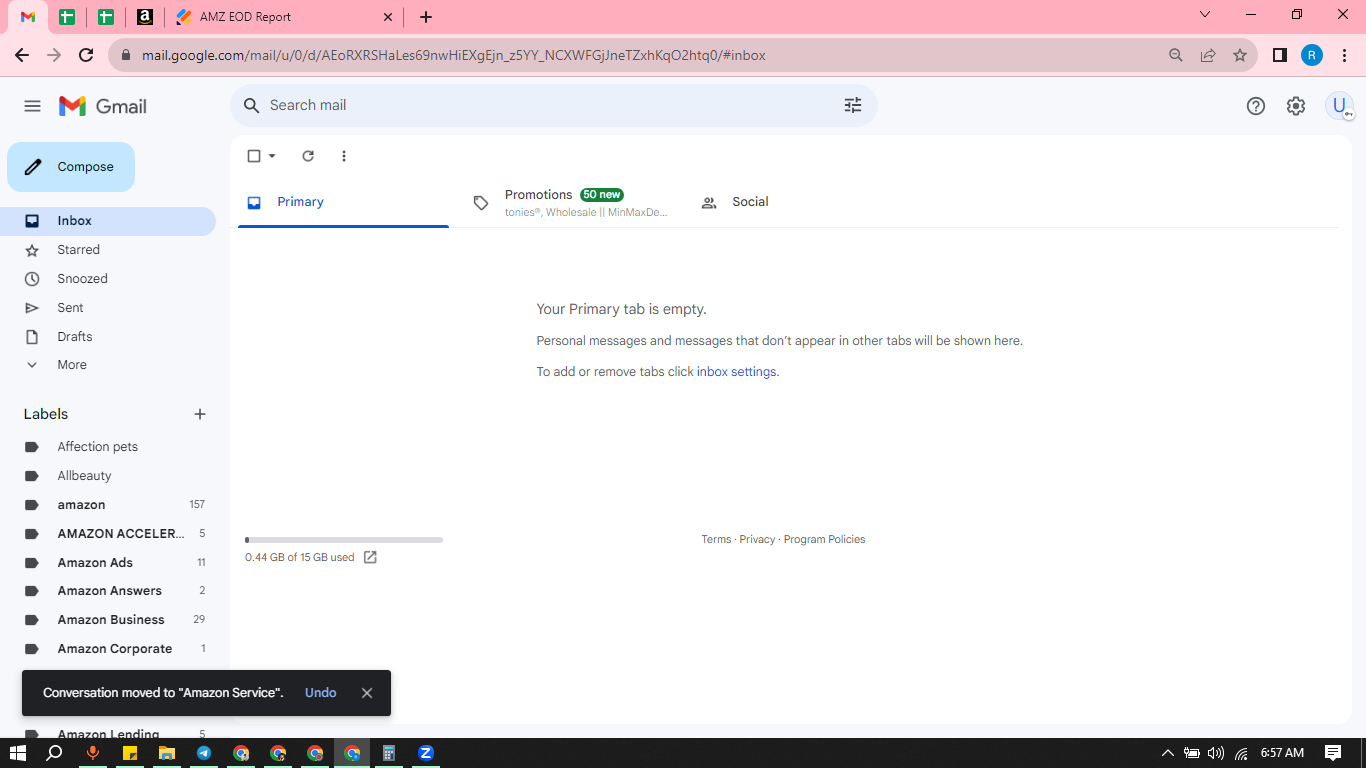This screenshot has width=1366, height=768.
Task: Open Calculator from the taskbar
Action: (389, 753)
